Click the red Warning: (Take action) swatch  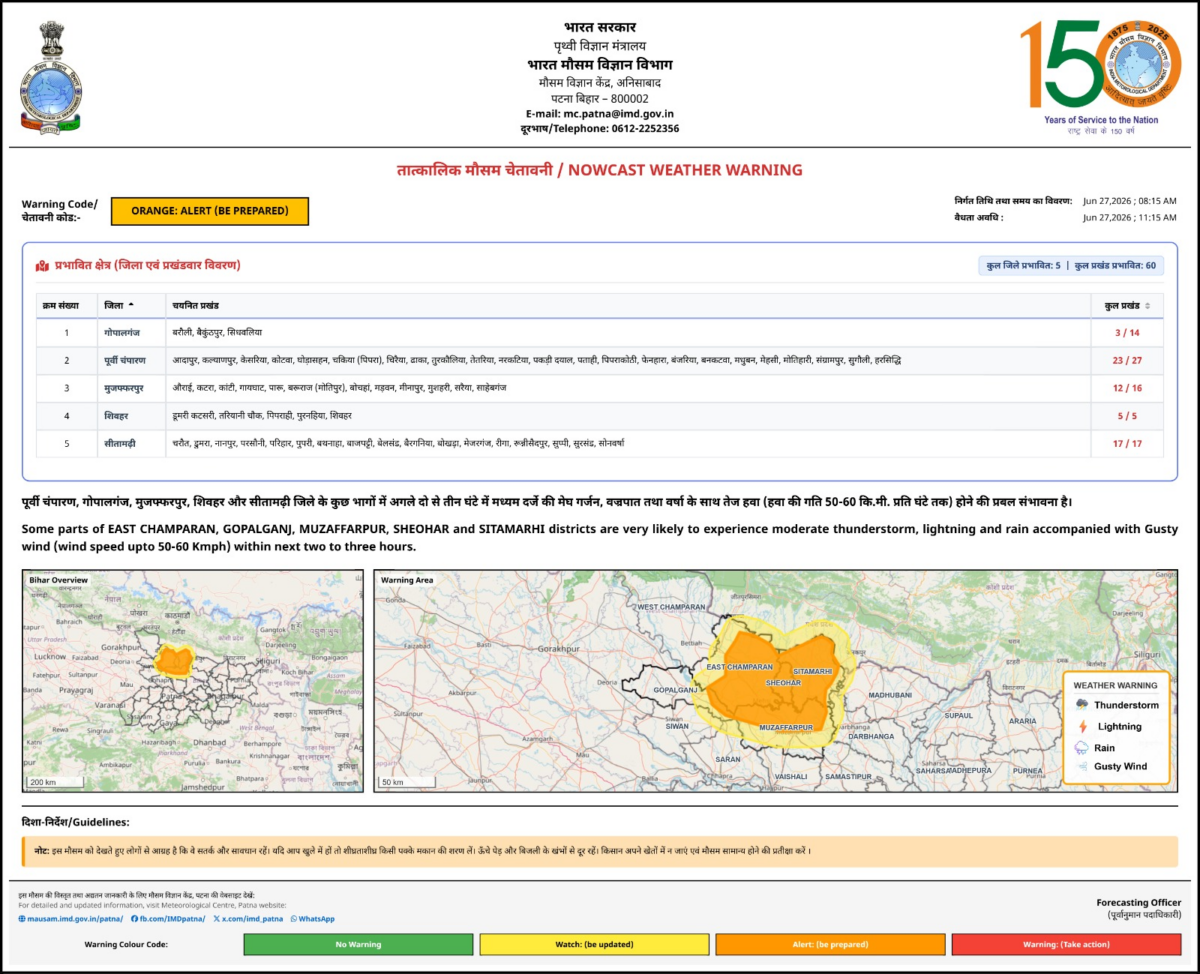[1065, 944]
